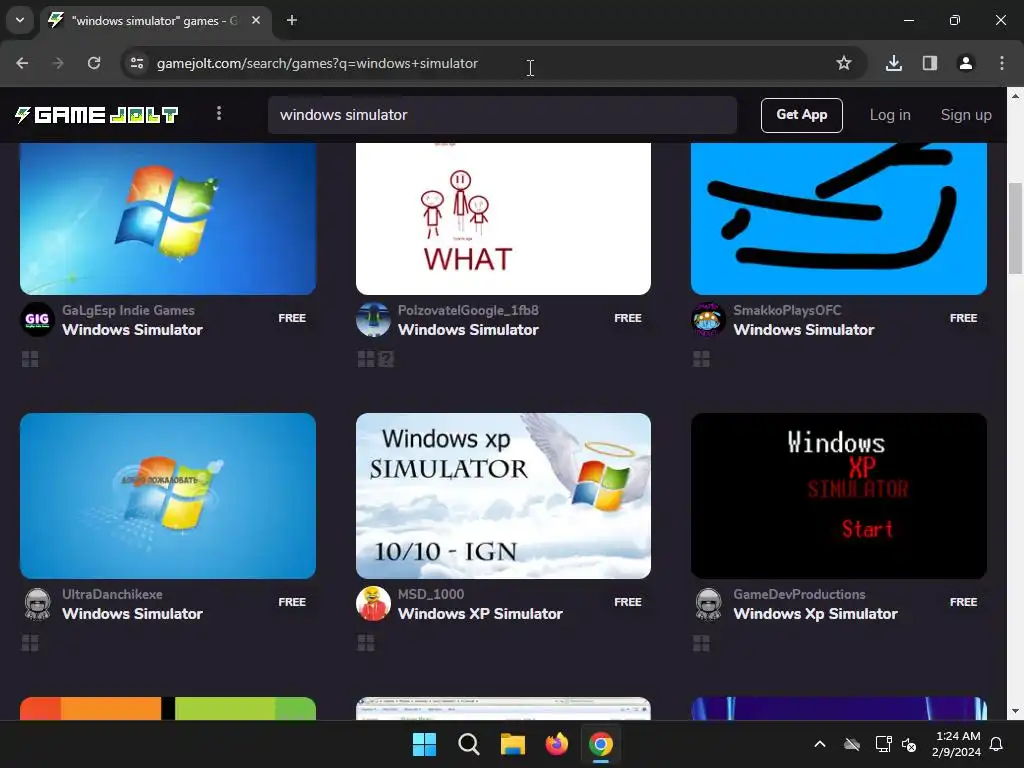Open the Sign up link
Screen dimensions: 1024x768
pos(966,115)
